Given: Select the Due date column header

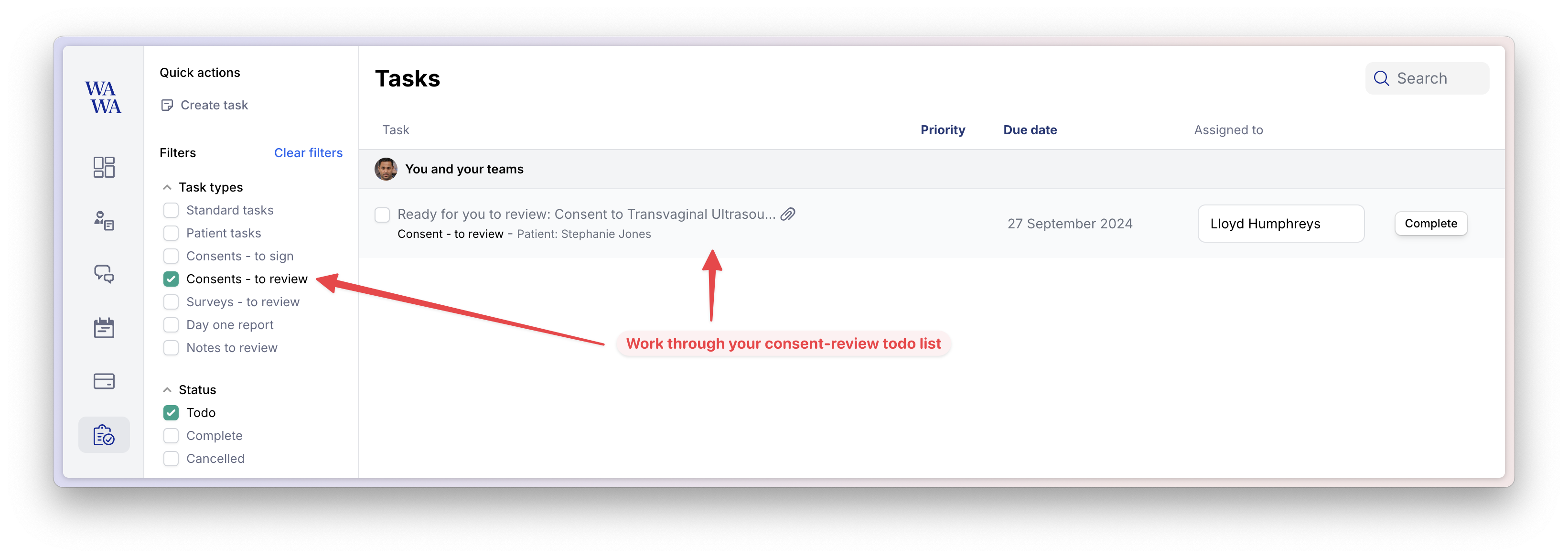Looking at the screenshot, I should [x=1029, y=129].
